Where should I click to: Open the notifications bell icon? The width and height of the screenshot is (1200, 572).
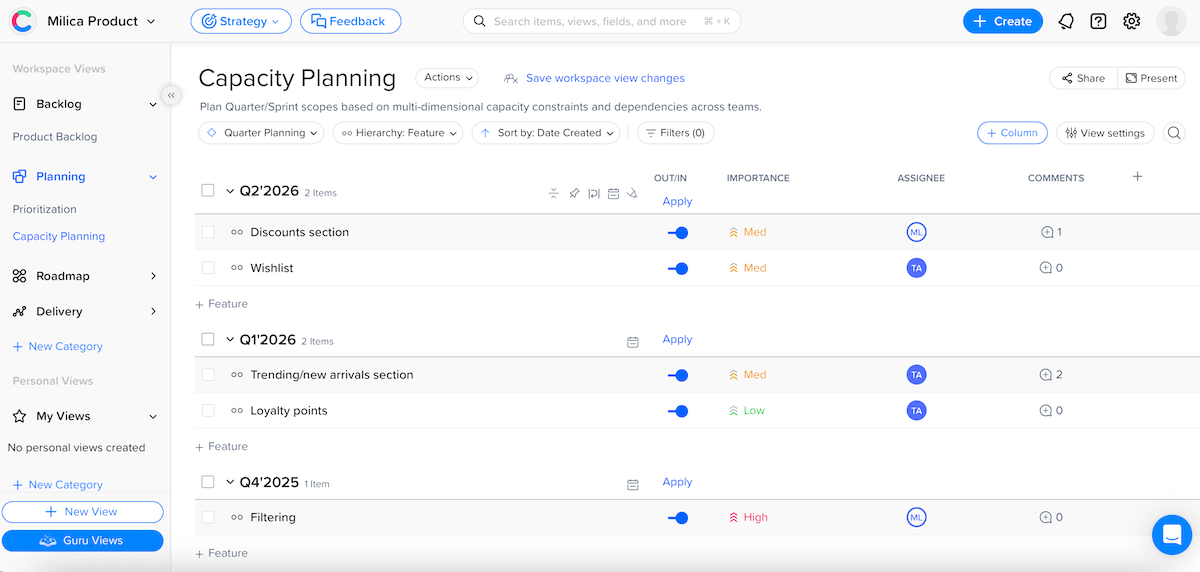(1066, 21)
